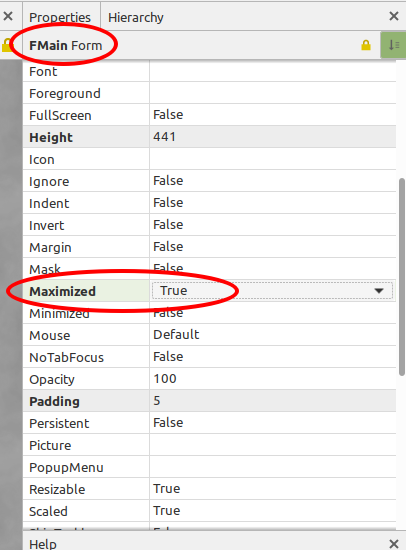This screenshot has height=550, width=406.
Task: Select the Picture property row
Action: (209, 445)
